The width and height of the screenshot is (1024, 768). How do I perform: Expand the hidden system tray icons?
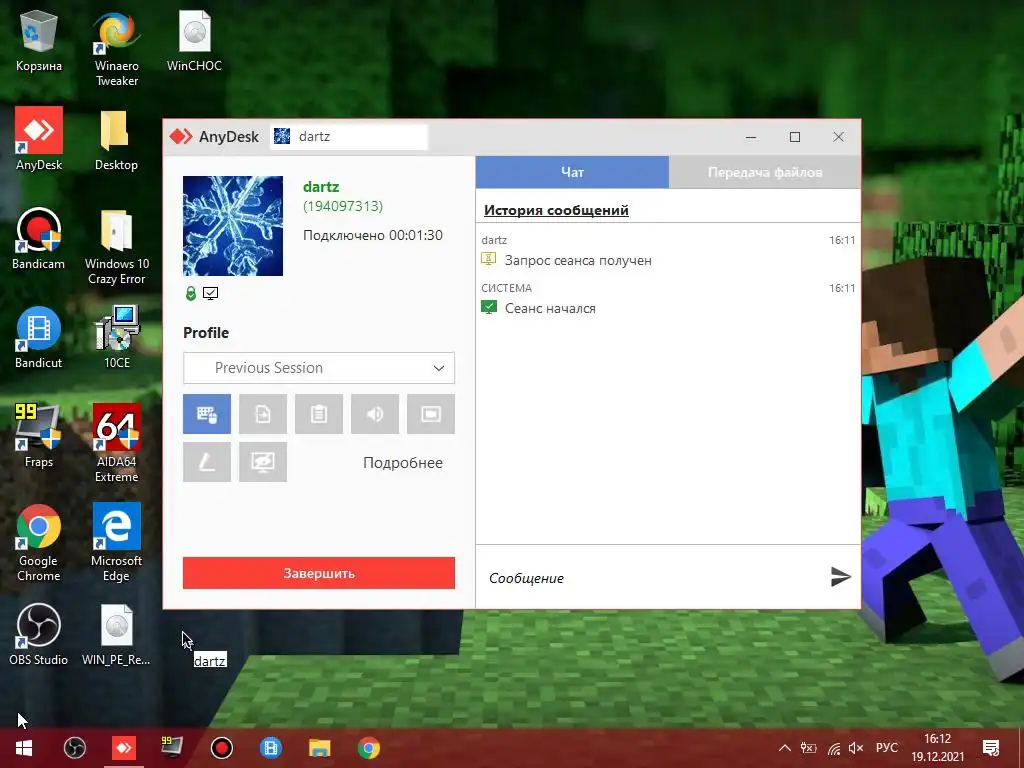pyautogui.click(x=785, y=748)
